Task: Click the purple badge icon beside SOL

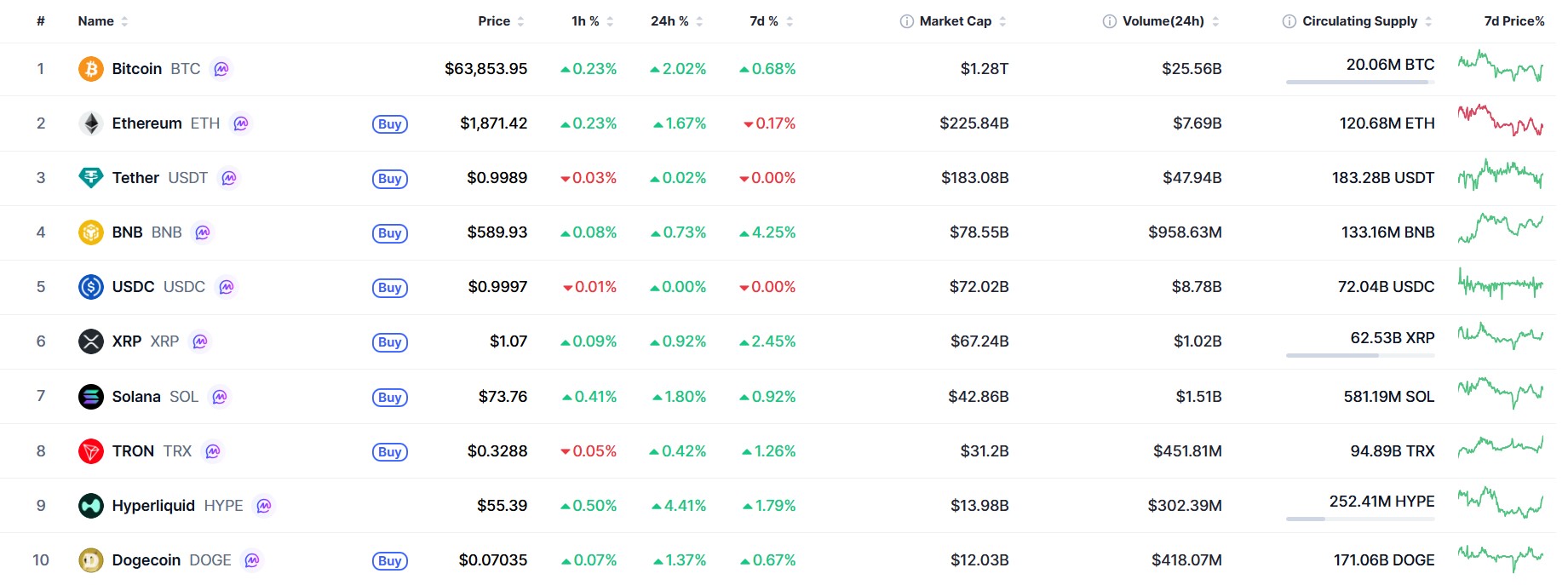Action: (220, 397)
